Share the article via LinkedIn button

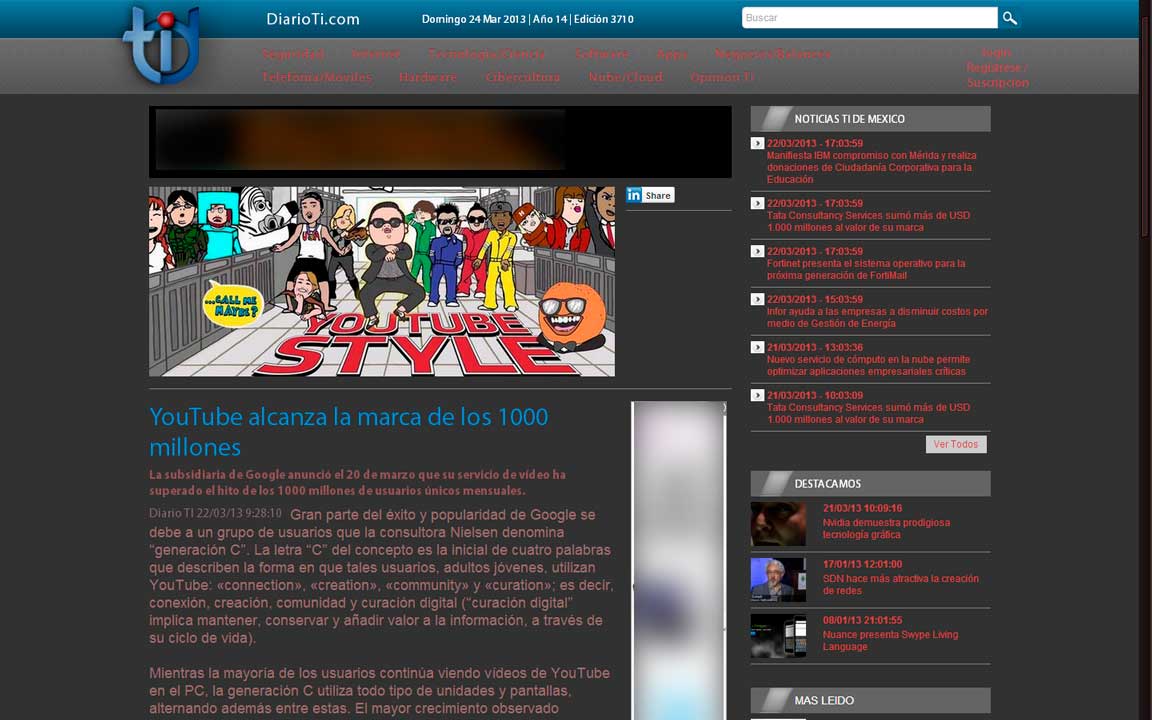point(650,195)
